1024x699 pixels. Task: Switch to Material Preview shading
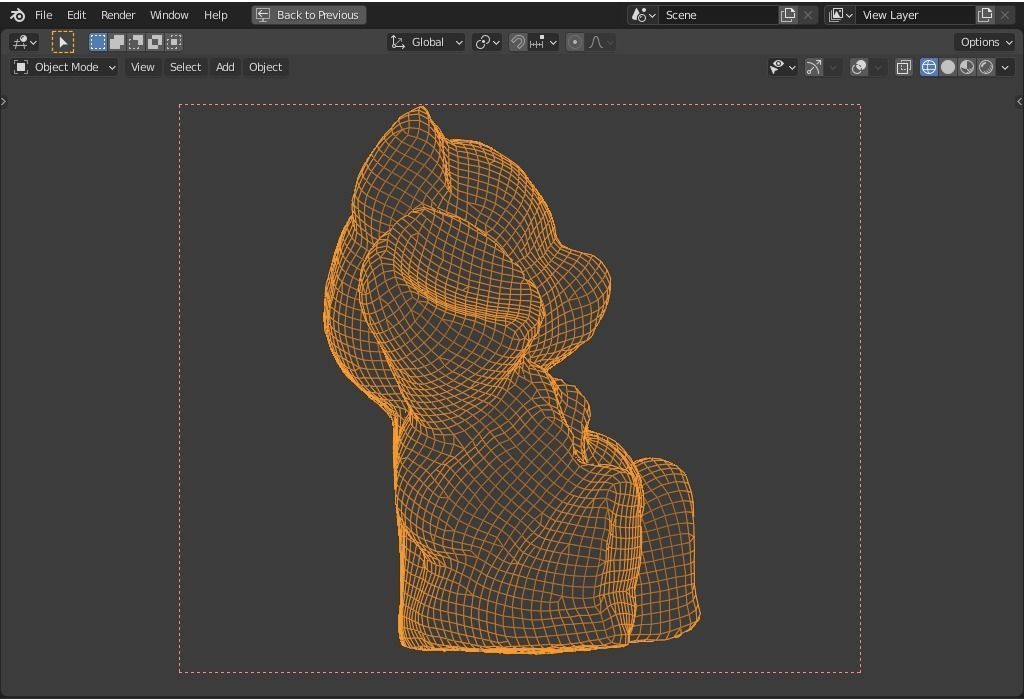tap(967, 67)
